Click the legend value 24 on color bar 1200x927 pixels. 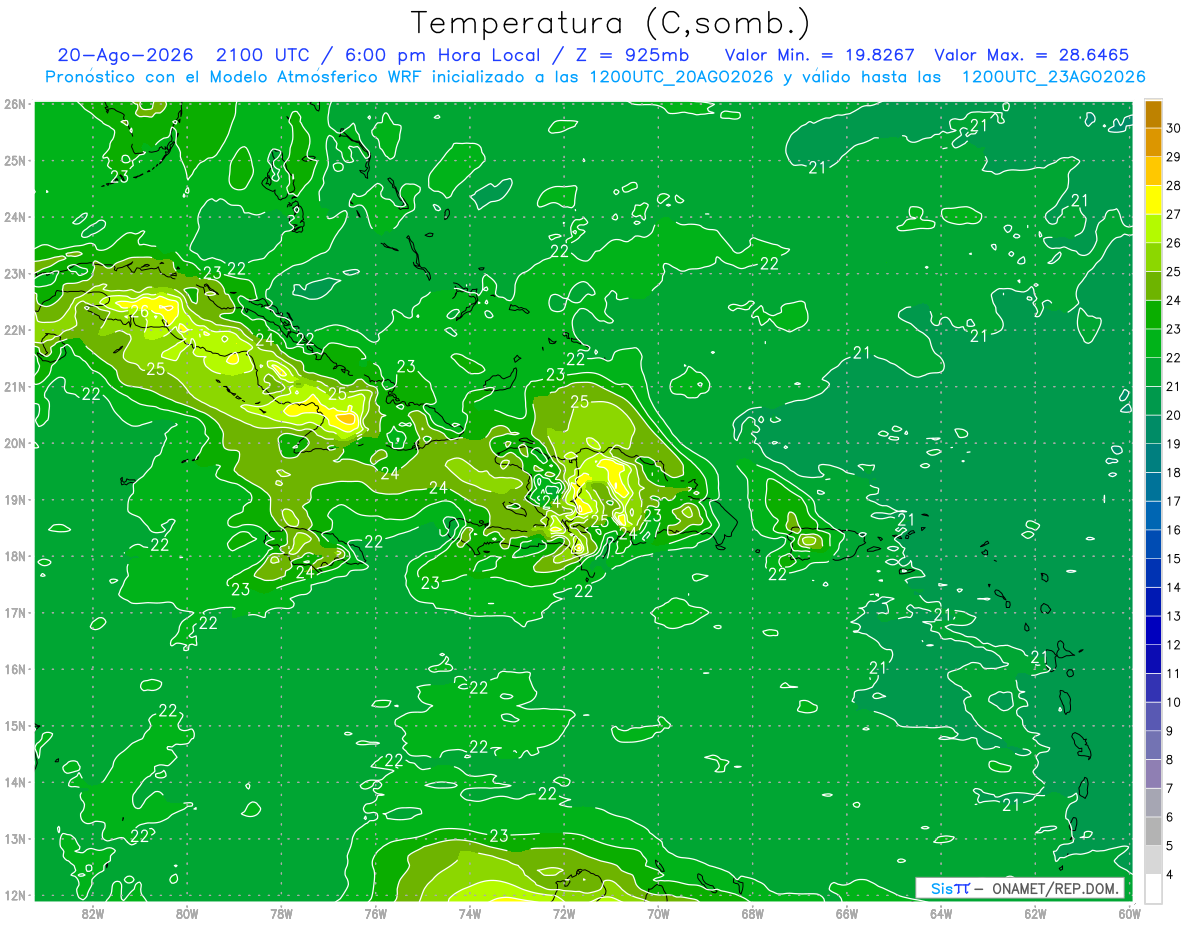tap(1174, 300)
